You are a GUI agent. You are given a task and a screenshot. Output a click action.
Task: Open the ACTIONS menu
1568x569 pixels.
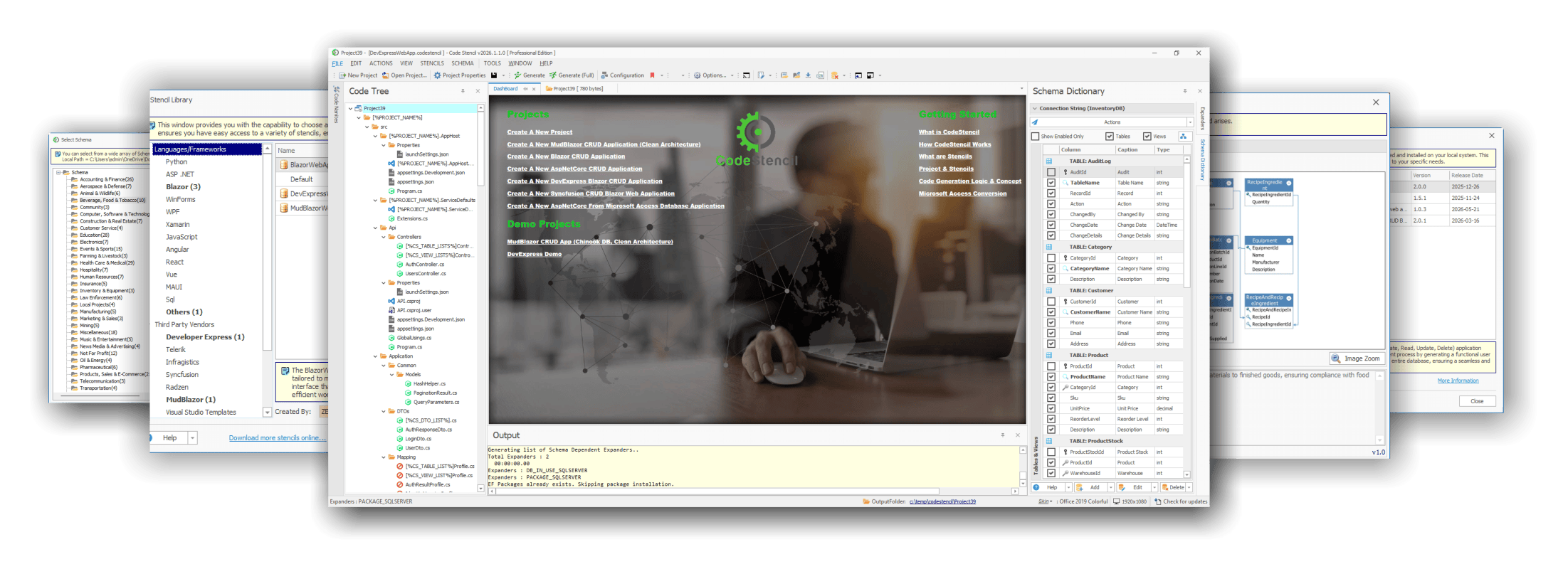click(381, 63)
